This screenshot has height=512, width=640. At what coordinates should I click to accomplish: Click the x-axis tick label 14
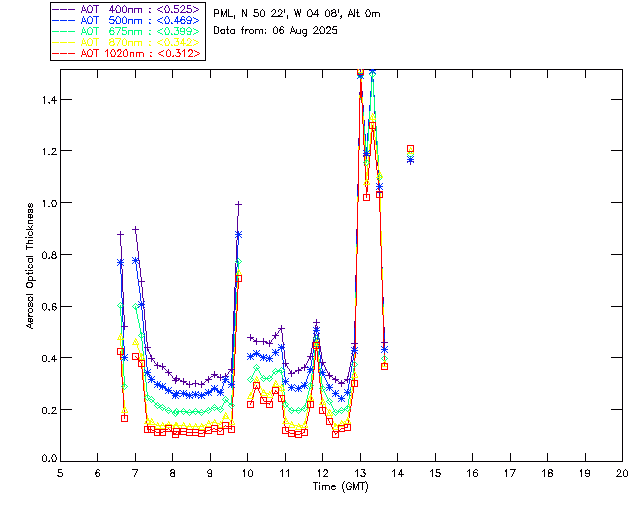tap(398, 473)
